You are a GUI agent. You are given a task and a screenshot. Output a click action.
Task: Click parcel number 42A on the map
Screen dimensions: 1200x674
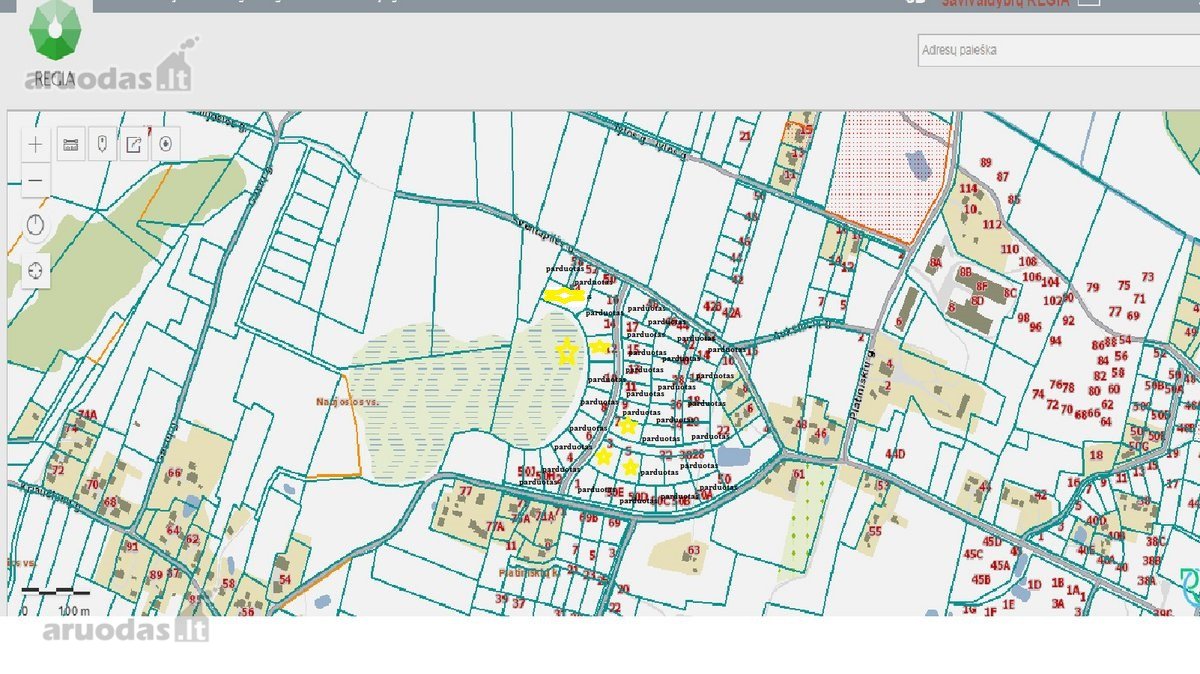click(x=732, y=313)
